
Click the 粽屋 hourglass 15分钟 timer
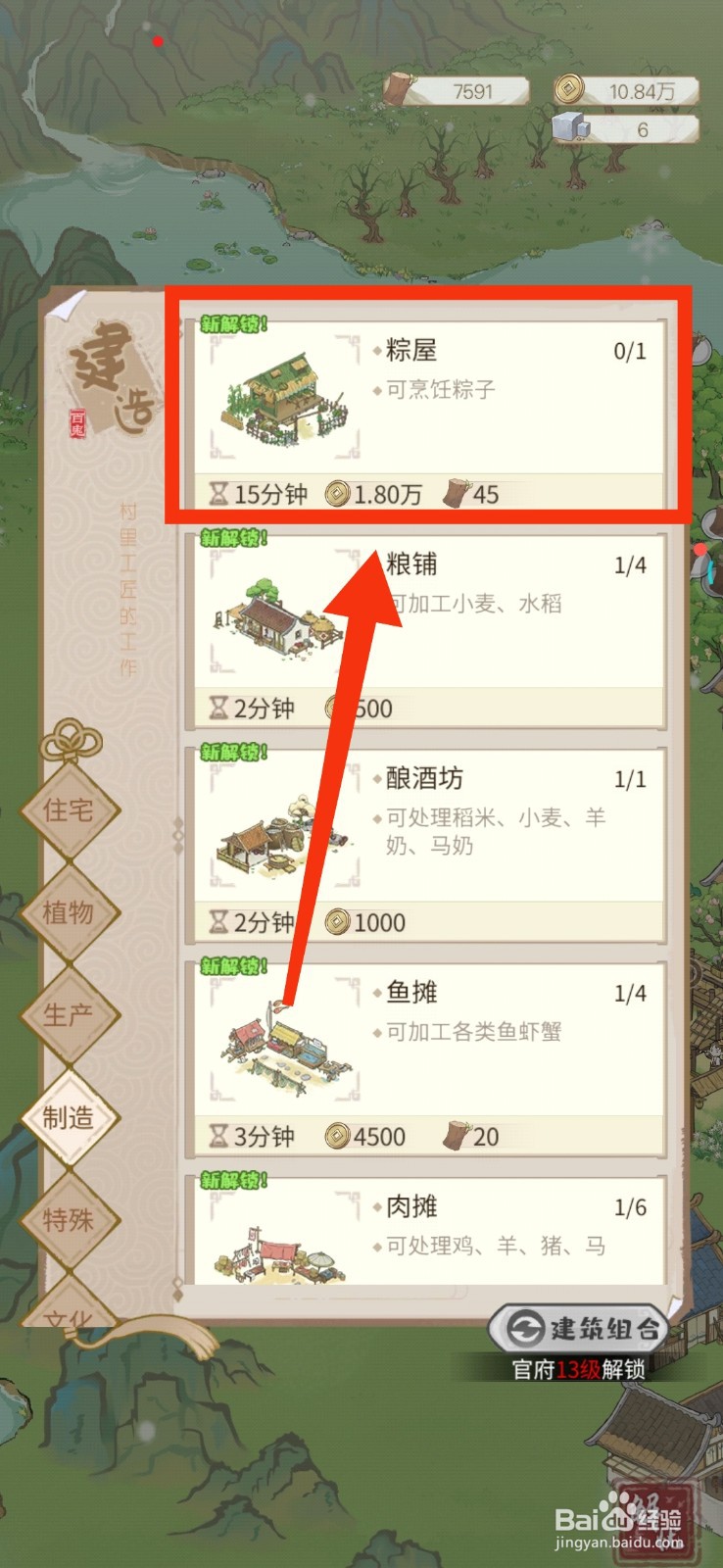pos(259,494)
